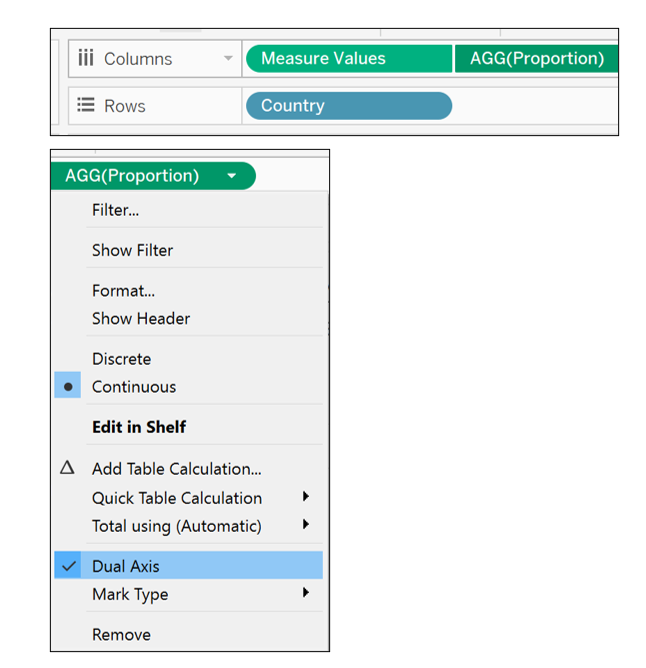Expand the Mark Type submenu
Image resolution: width=646 pixels, height=668 pixels.
[x=306, y=593]
